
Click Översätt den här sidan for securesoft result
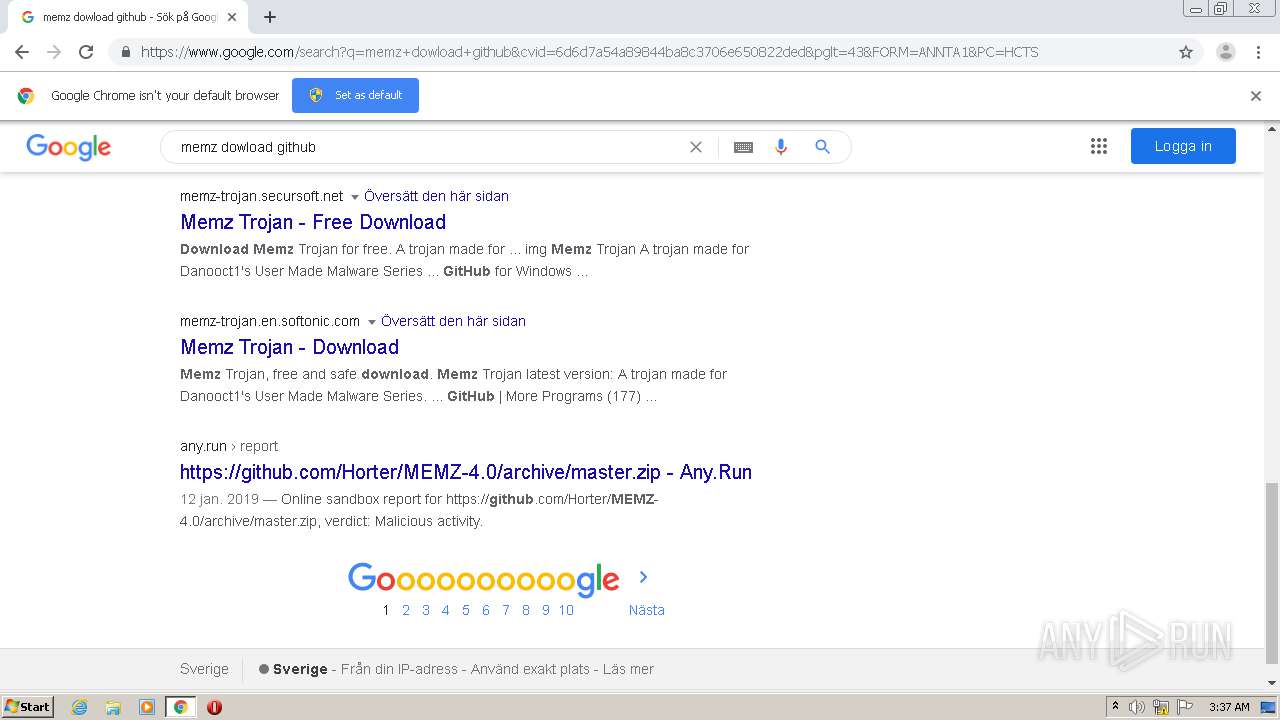[436, 196]
